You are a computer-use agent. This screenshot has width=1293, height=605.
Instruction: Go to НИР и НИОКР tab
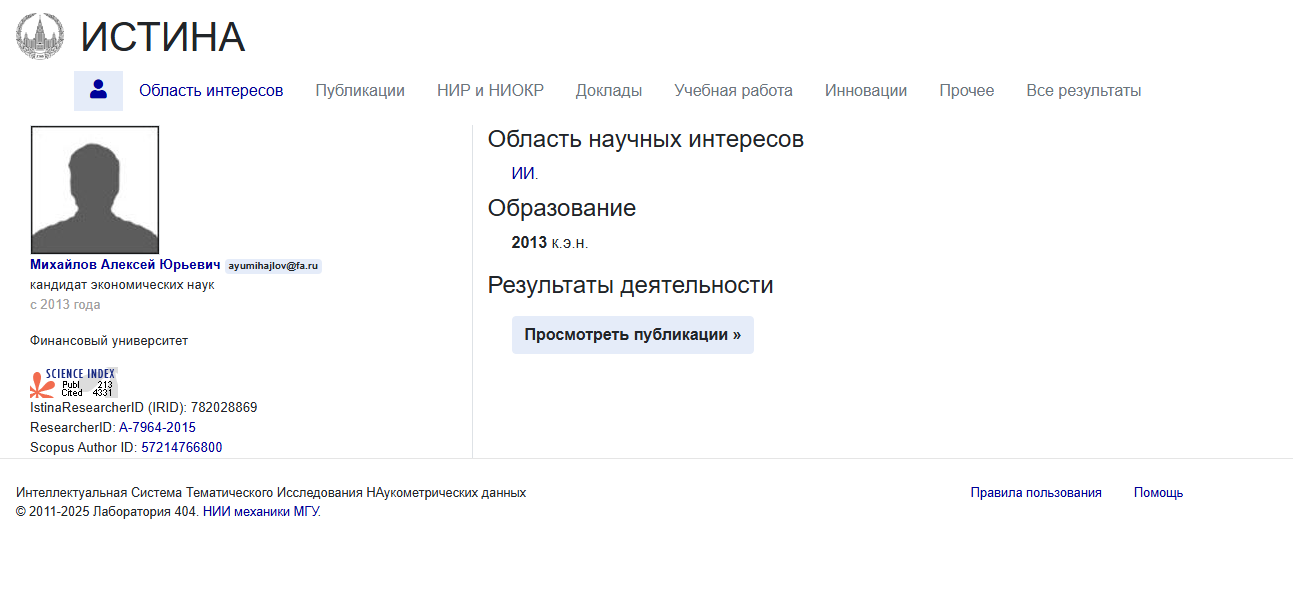pos(490,91)
